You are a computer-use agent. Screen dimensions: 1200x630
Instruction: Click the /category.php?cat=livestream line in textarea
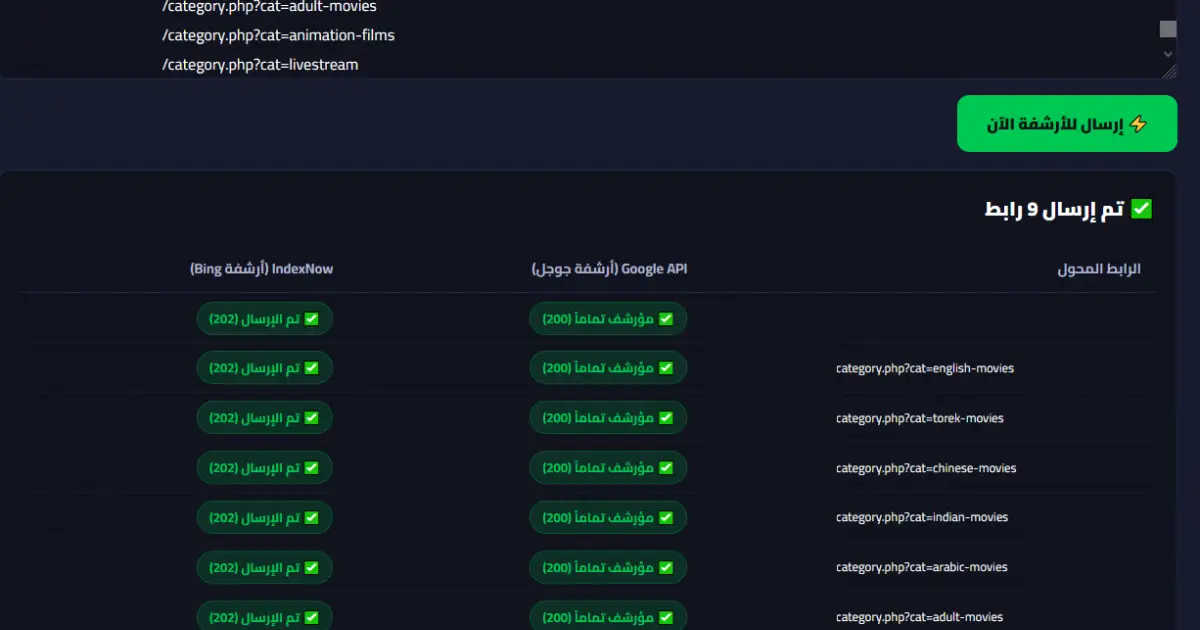pos(260,65)
